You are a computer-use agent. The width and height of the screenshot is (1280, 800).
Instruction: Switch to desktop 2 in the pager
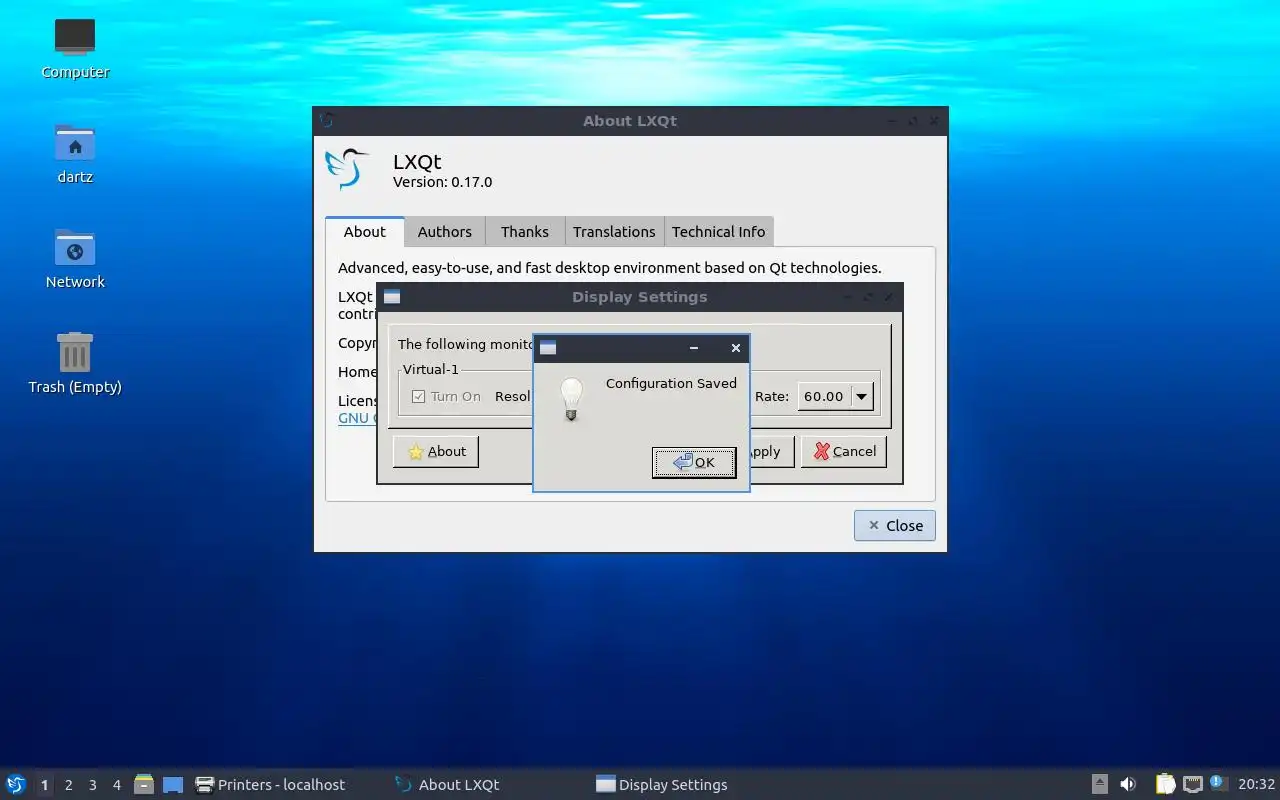coord(69,785)
